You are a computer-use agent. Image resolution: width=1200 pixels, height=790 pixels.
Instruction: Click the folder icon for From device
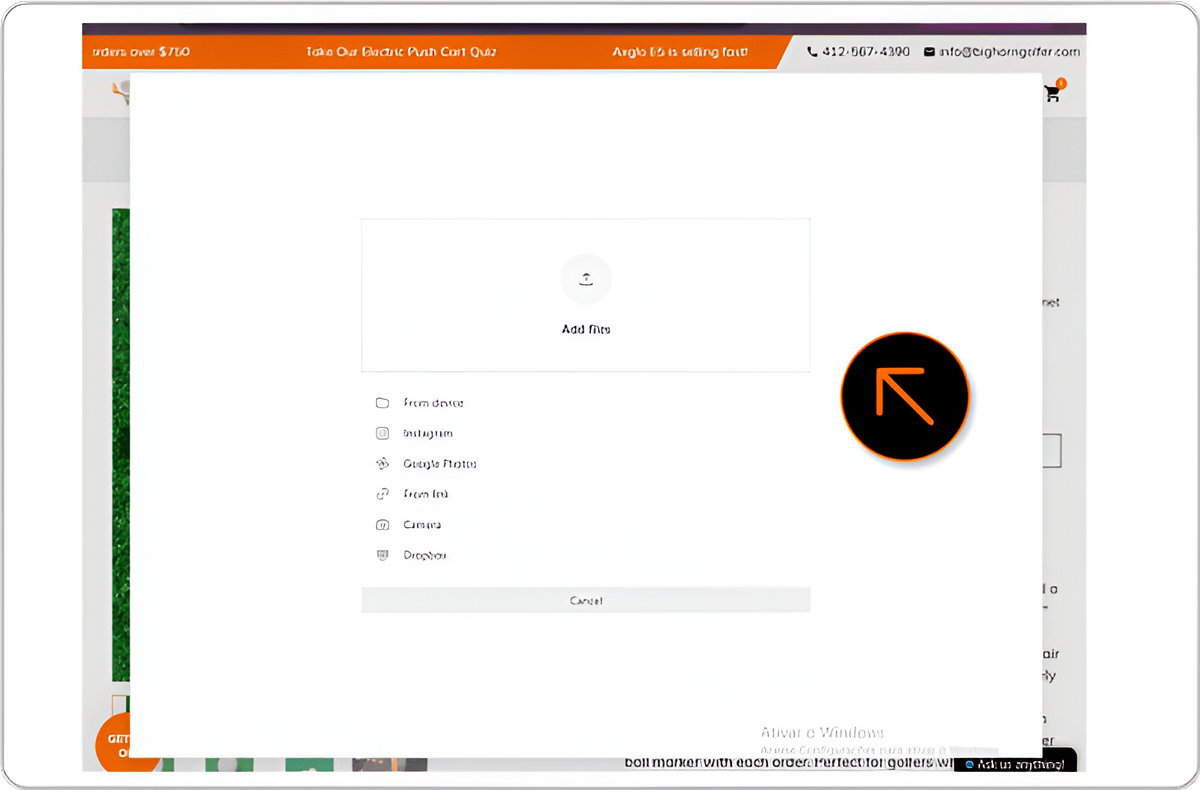(x=382, y=403)
